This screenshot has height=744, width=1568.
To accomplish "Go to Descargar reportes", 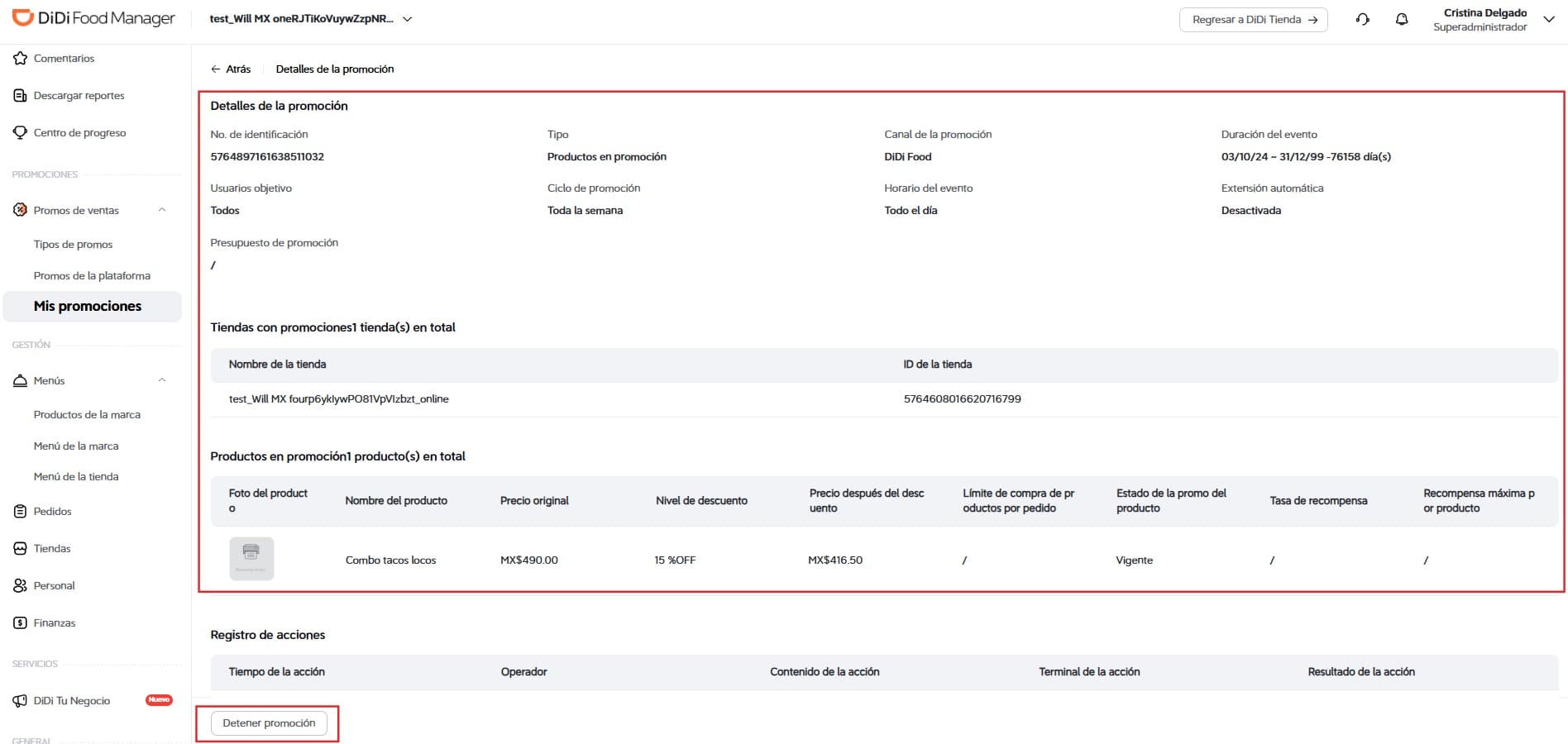I will 79,95.
